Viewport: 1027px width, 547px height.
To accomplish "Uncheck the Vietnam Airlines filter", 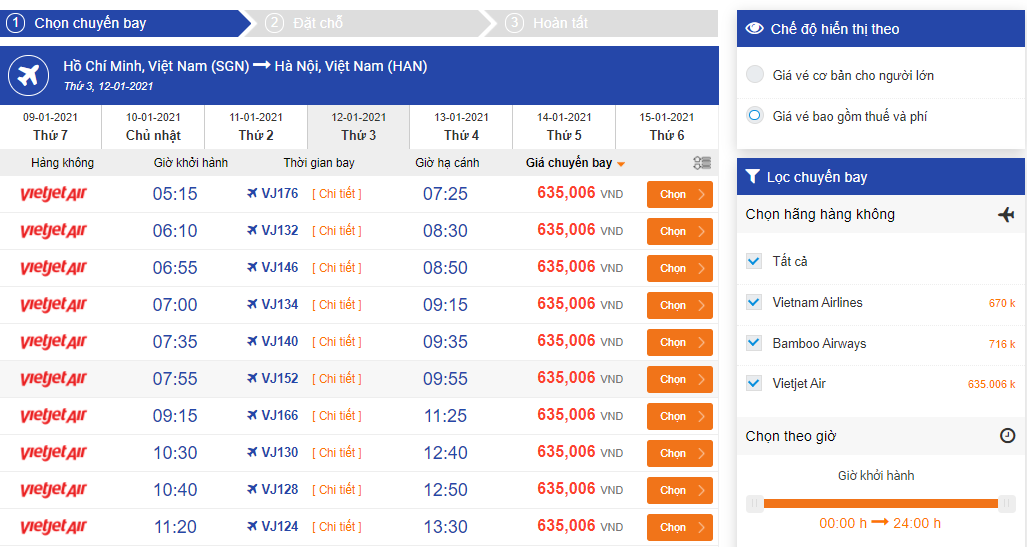I will click(x=754, y=303).
